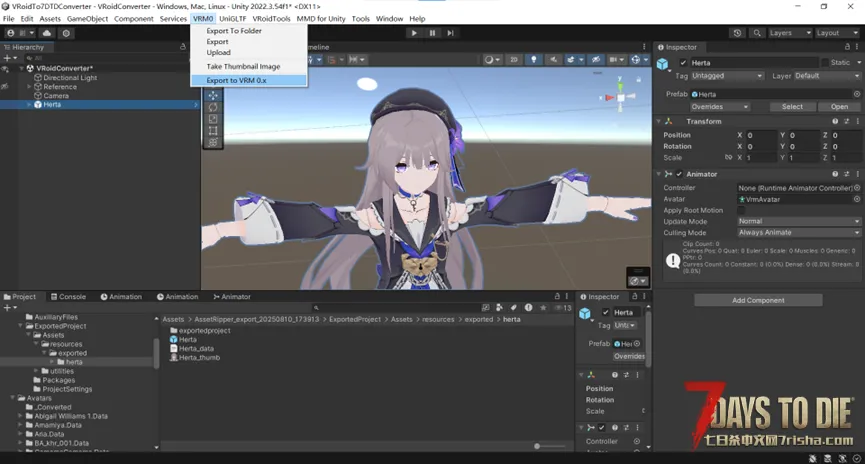The width and height of the screenshot is (865, 464).
Task: Toggle scene visibility eye-slash button
Action: (596, 60)
